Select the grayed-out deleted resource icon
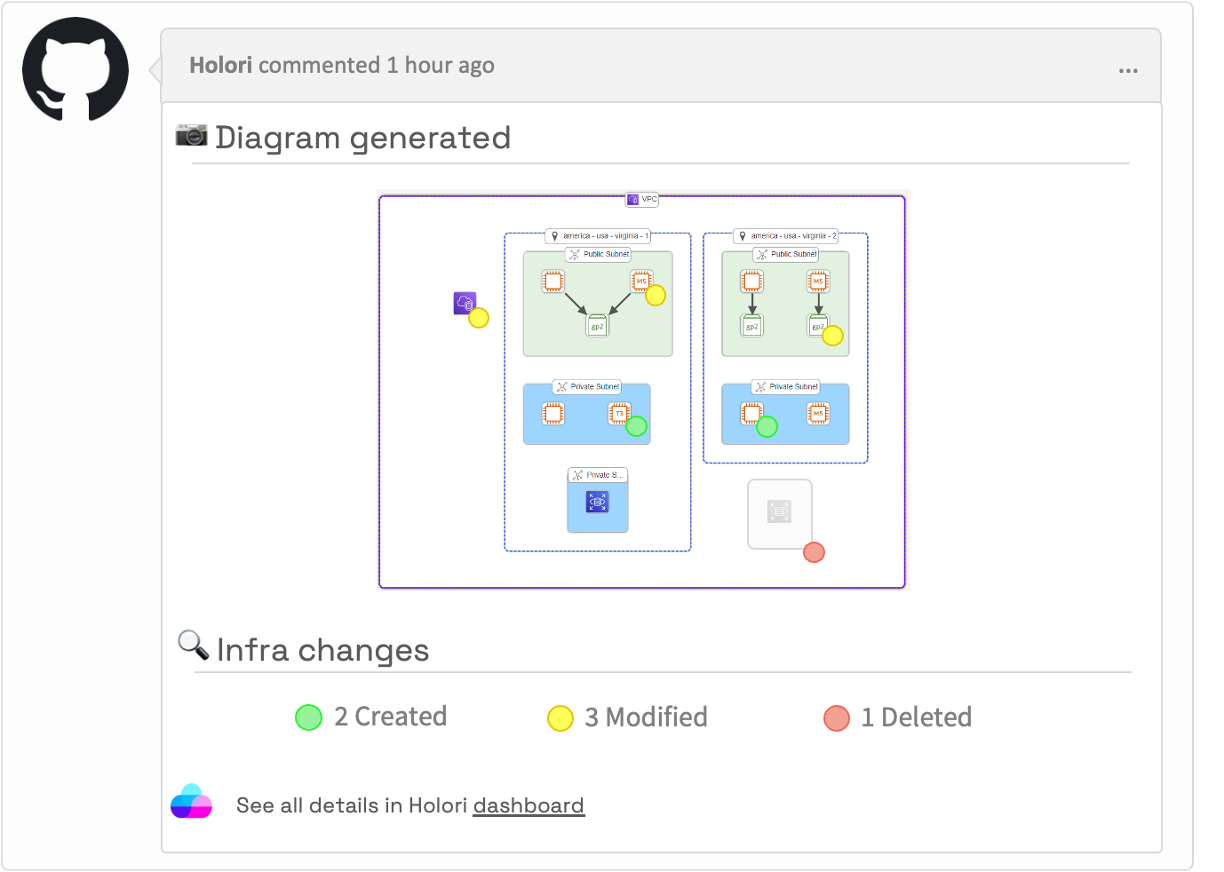This screenshot has height=872, width=1224. [x=780, y=513]
